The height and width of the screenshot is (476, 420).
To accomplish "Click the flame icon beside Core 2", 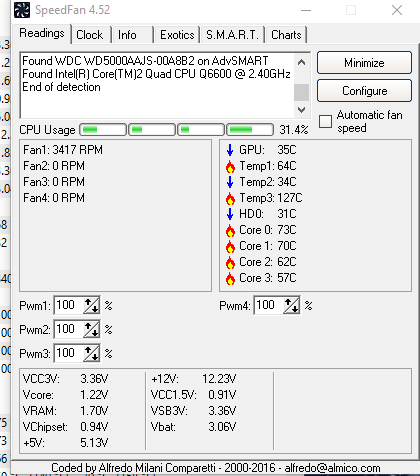I will click(230, 262).
